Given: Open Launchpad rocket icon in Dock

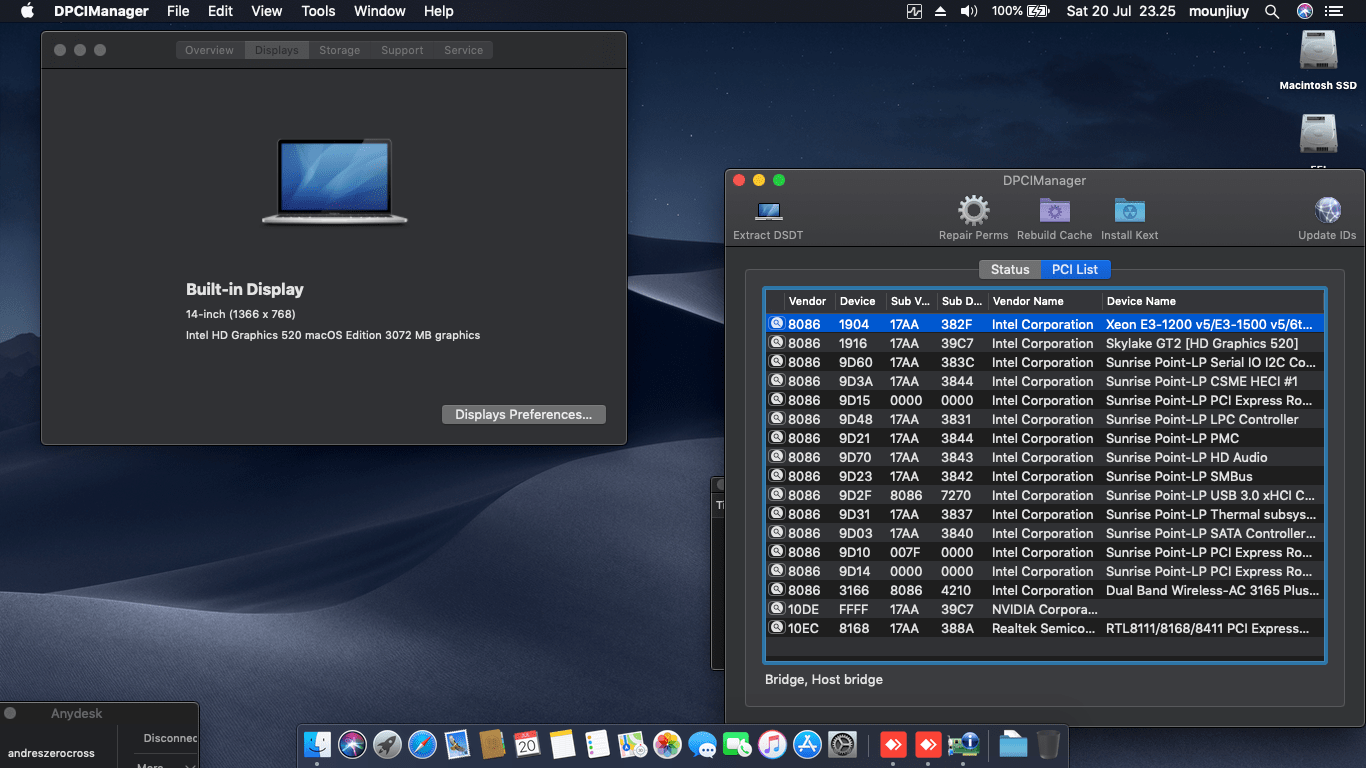Looking at the screenshot, I should tap(387, 744).
